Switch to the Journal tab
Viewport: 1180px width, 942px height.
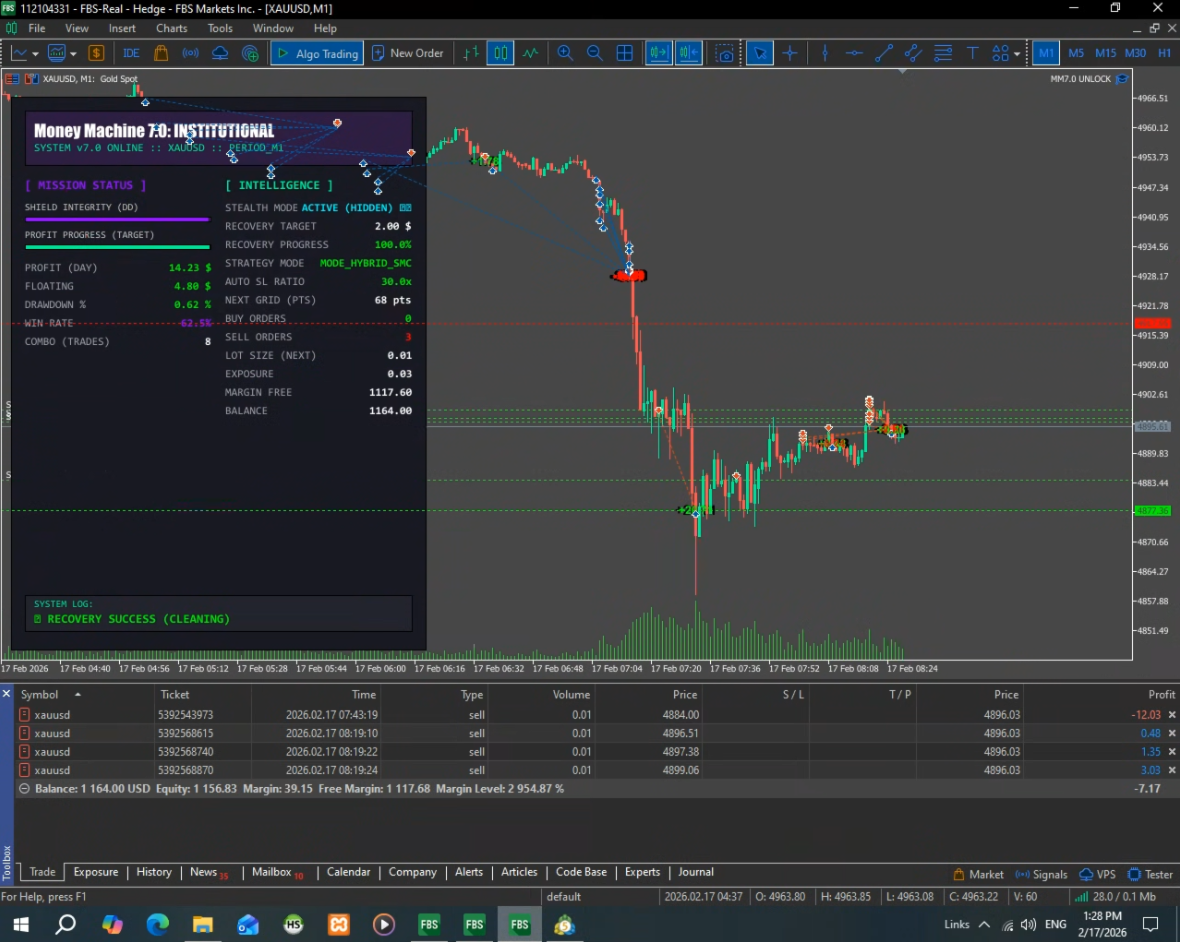pos(695,872)
